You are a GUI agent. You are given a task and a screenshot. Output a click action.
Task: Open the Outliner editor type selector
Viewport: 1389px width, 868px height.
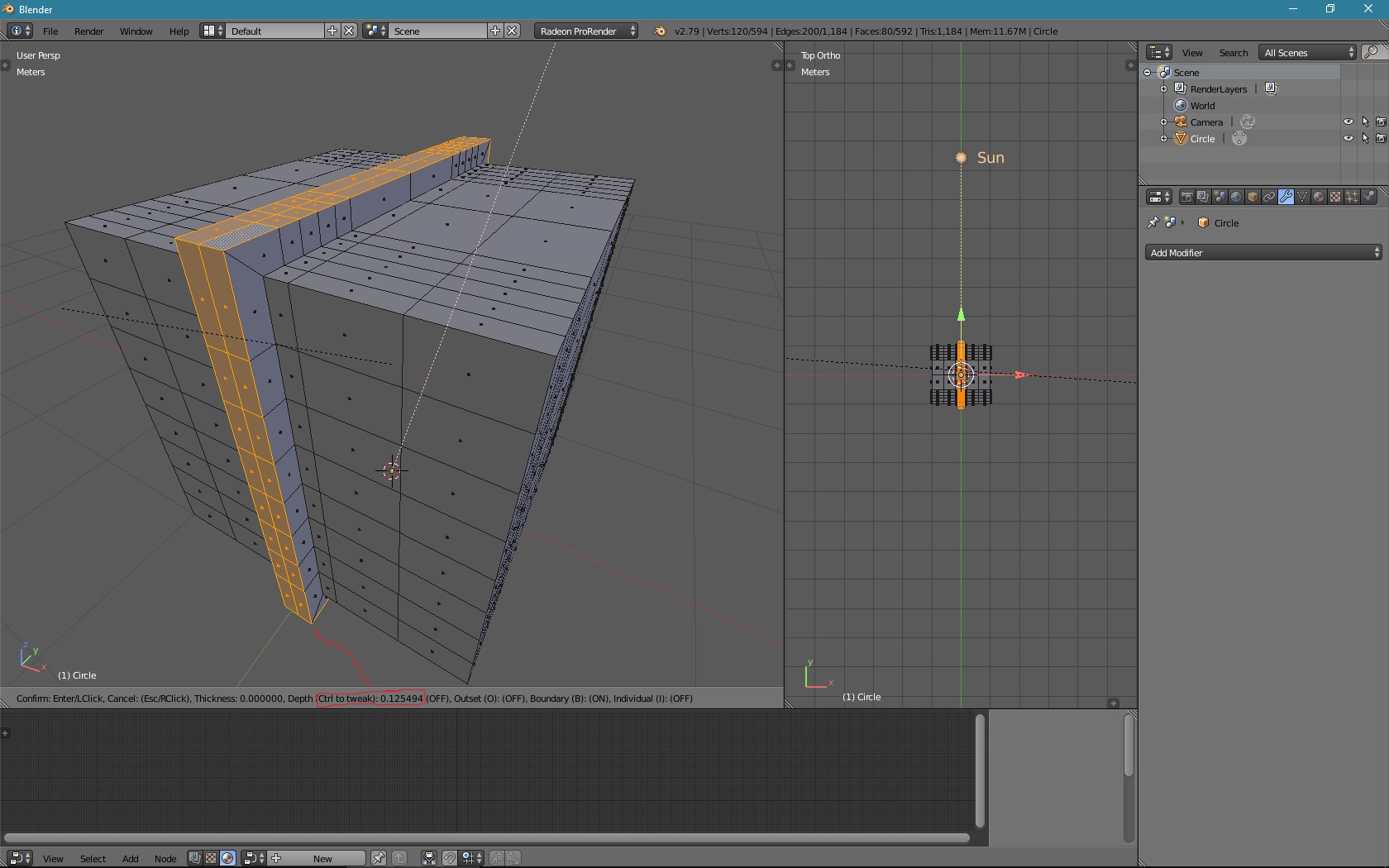pyautogui.click(x=1160, y=52)
